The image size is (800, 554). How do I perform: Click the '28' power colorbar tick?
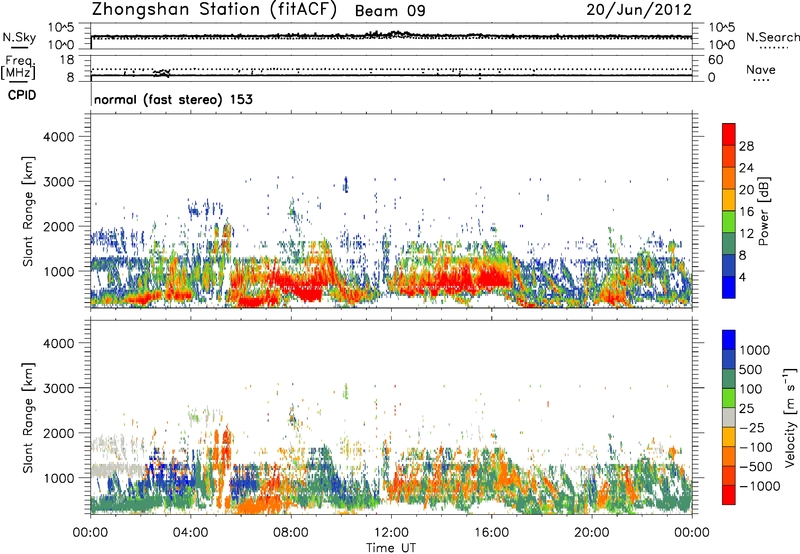click(x=746, y=146)
